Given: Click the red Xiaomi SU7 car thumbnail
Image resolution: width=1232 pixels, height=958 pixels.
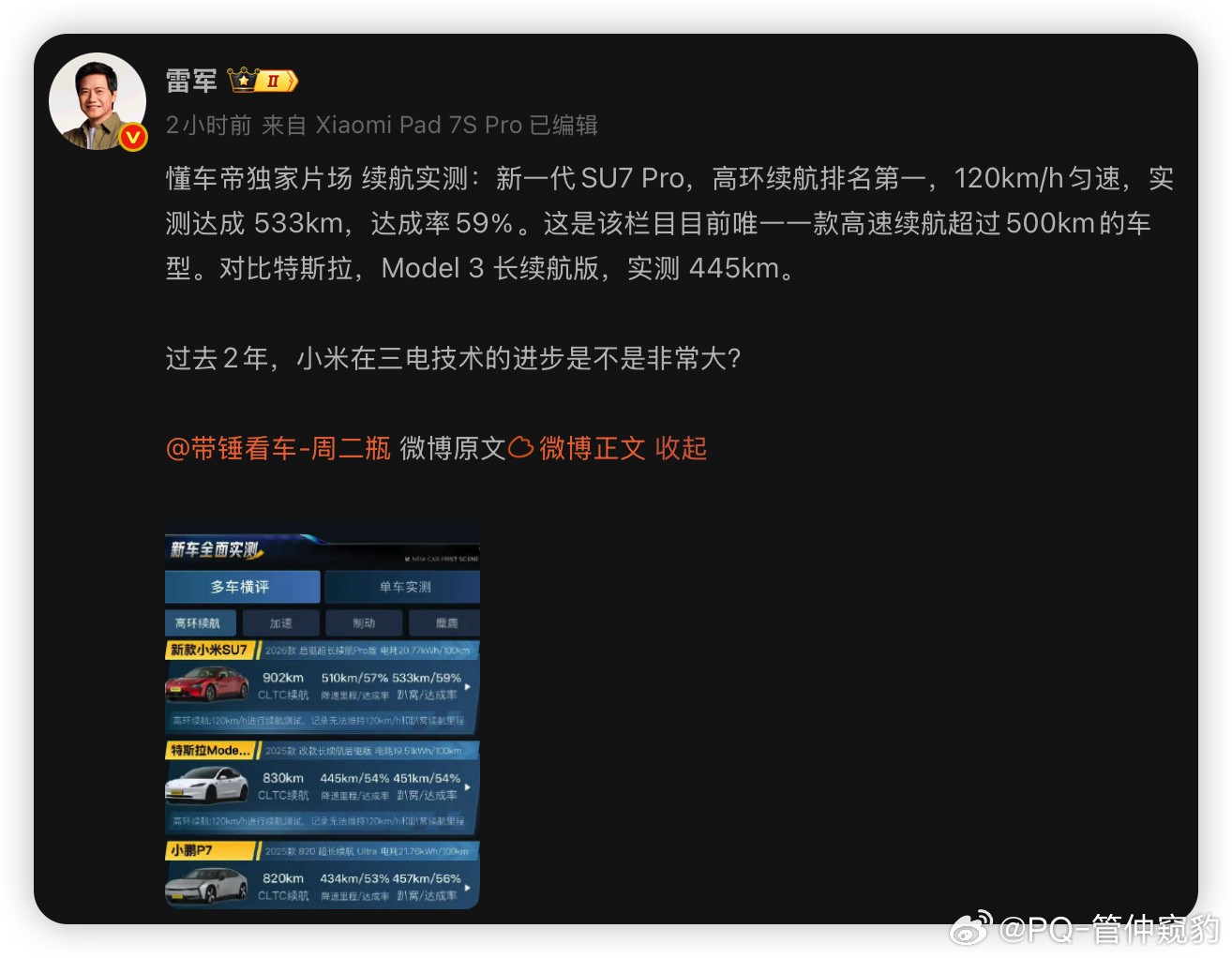Looking at the screenshot, I should [x=208, y=686].
